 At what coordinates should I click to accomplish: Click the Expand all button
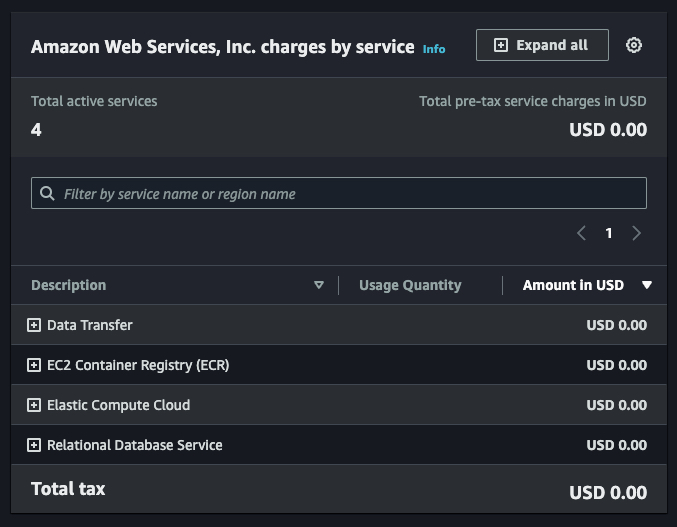(542, 45)
